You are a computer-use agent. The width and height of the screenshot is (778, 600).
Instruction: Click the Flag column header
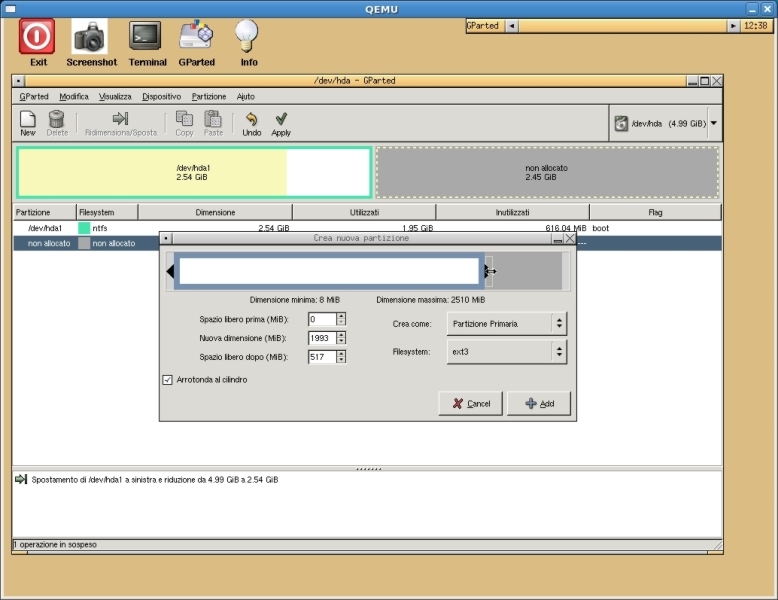(x=655, y=212)
